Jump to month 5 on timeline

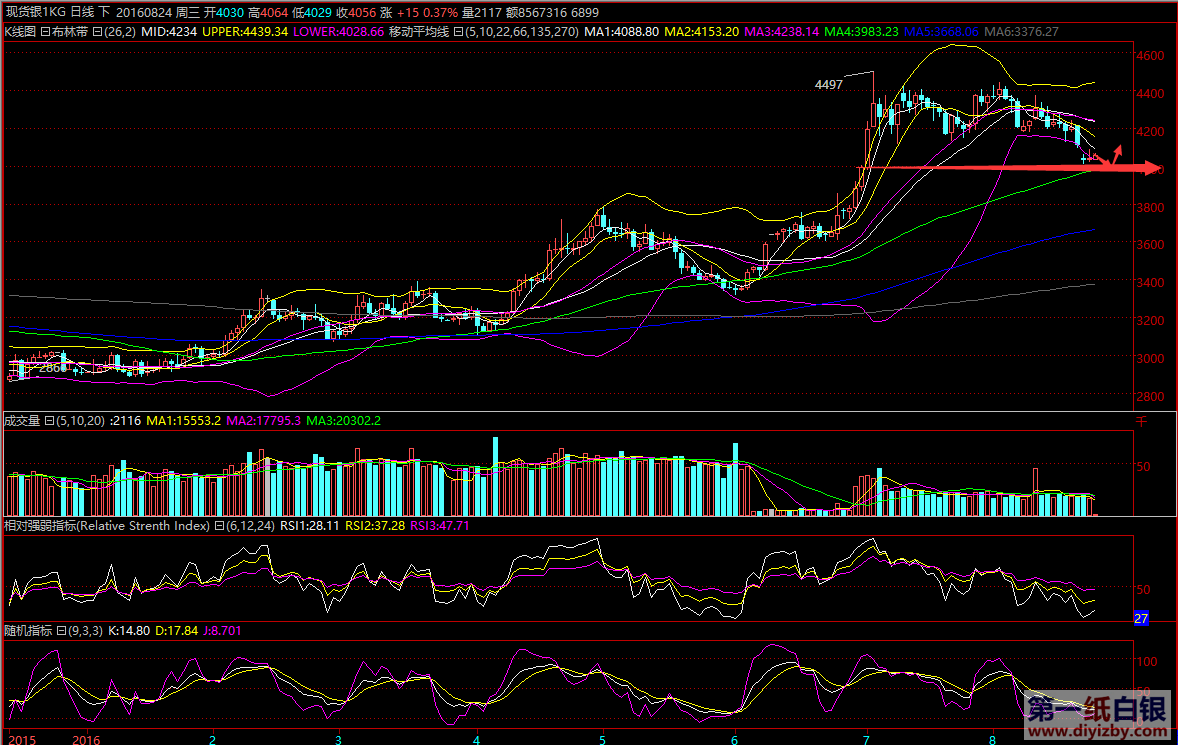pos(602,739)
